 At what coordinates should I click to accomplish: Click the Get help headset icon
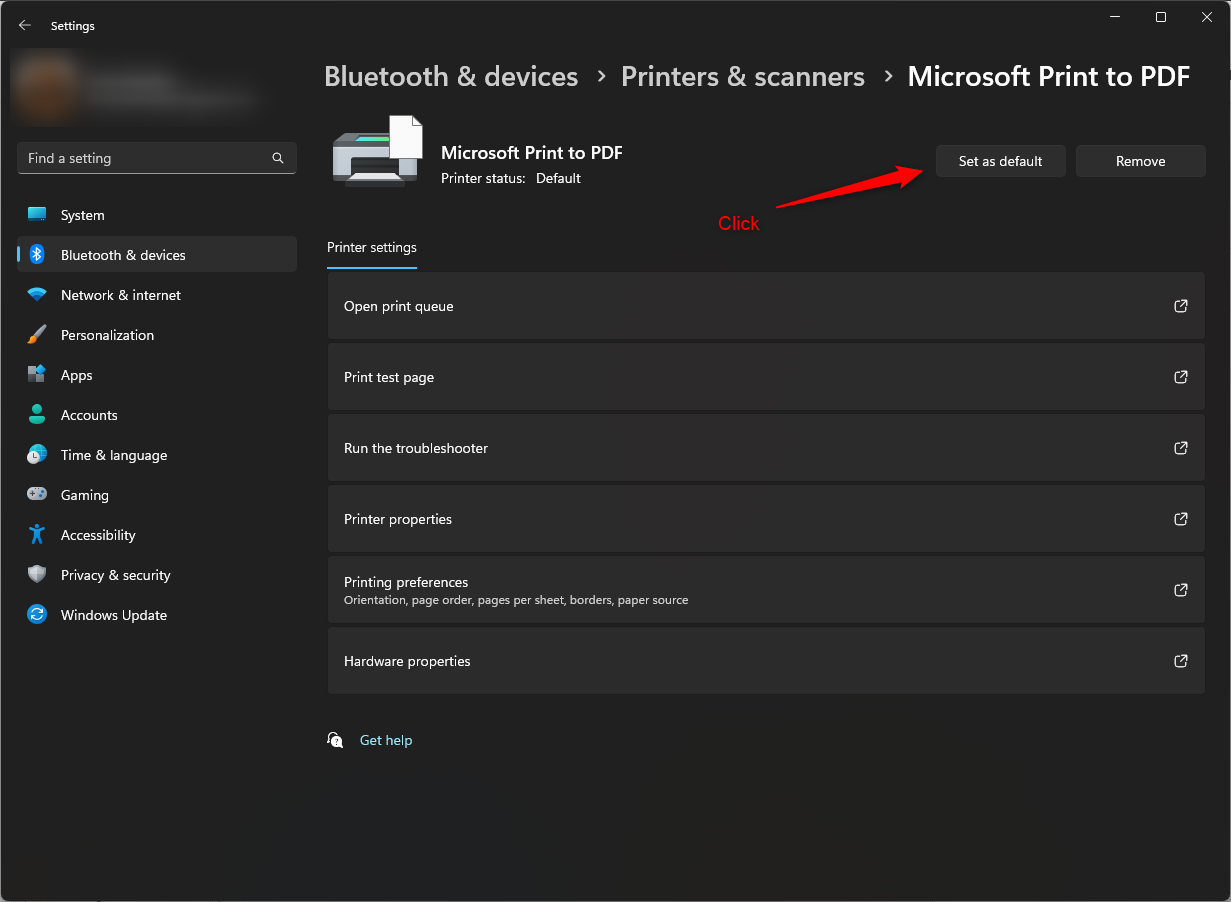(x=335, y=740)
